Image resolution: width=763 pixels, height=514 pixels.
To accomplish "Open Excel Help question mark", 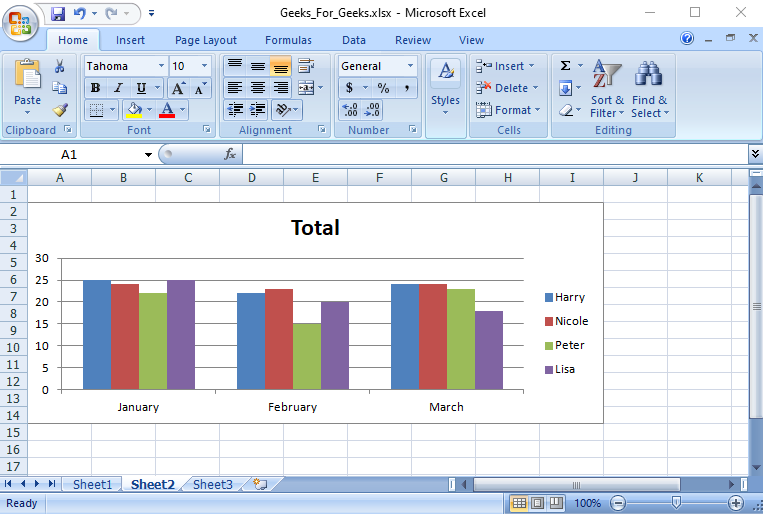I will click(x=687, y=38).
